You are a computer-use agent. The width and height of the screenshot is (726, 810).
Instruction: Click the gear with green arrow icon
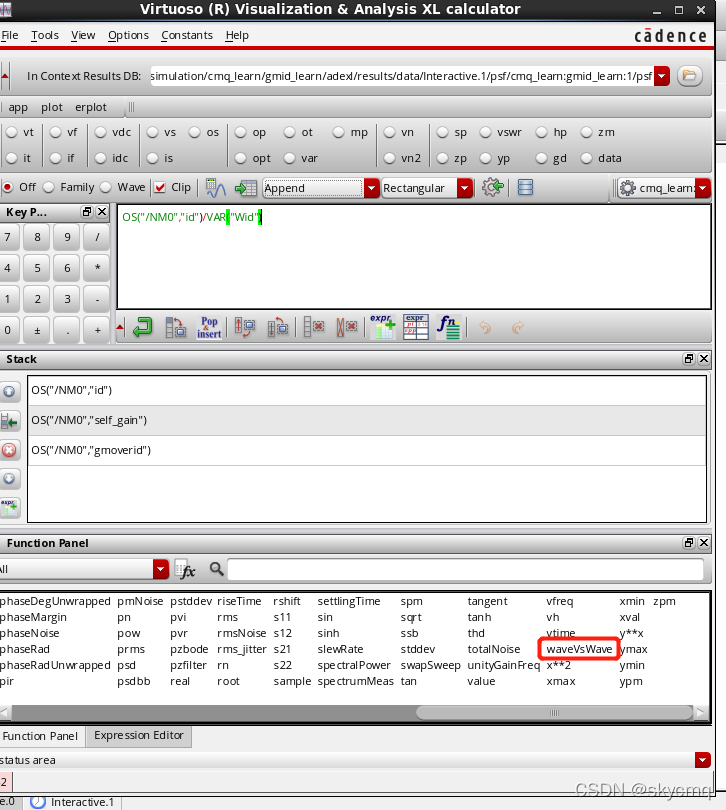(492, 187)
